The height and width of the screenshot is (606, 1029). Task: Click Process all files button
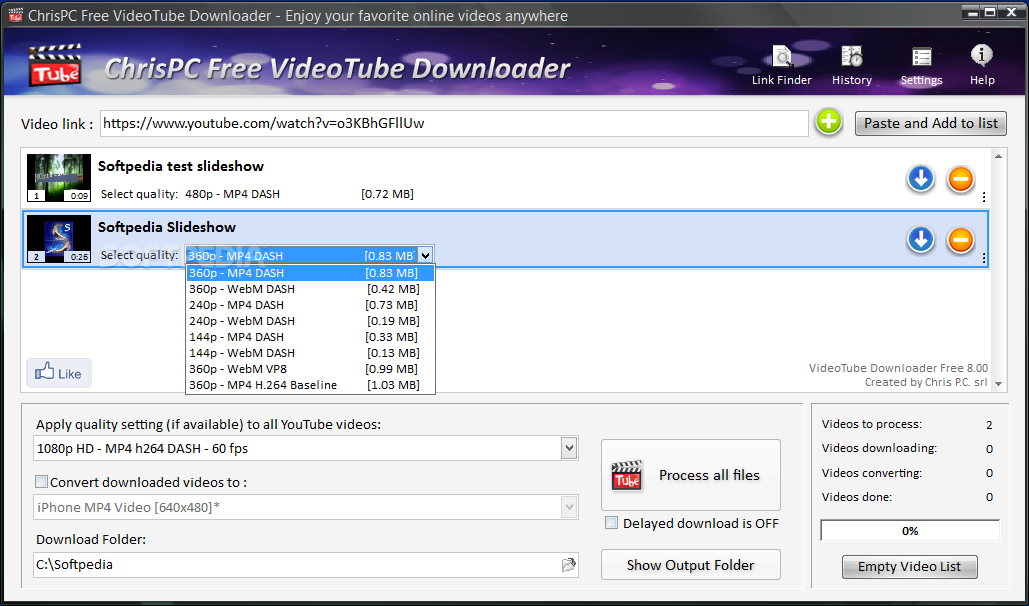[690, 475]
